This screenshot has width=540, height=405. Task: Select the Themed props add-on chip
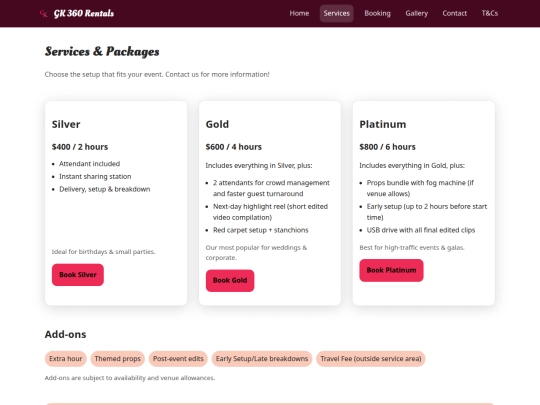117,359
